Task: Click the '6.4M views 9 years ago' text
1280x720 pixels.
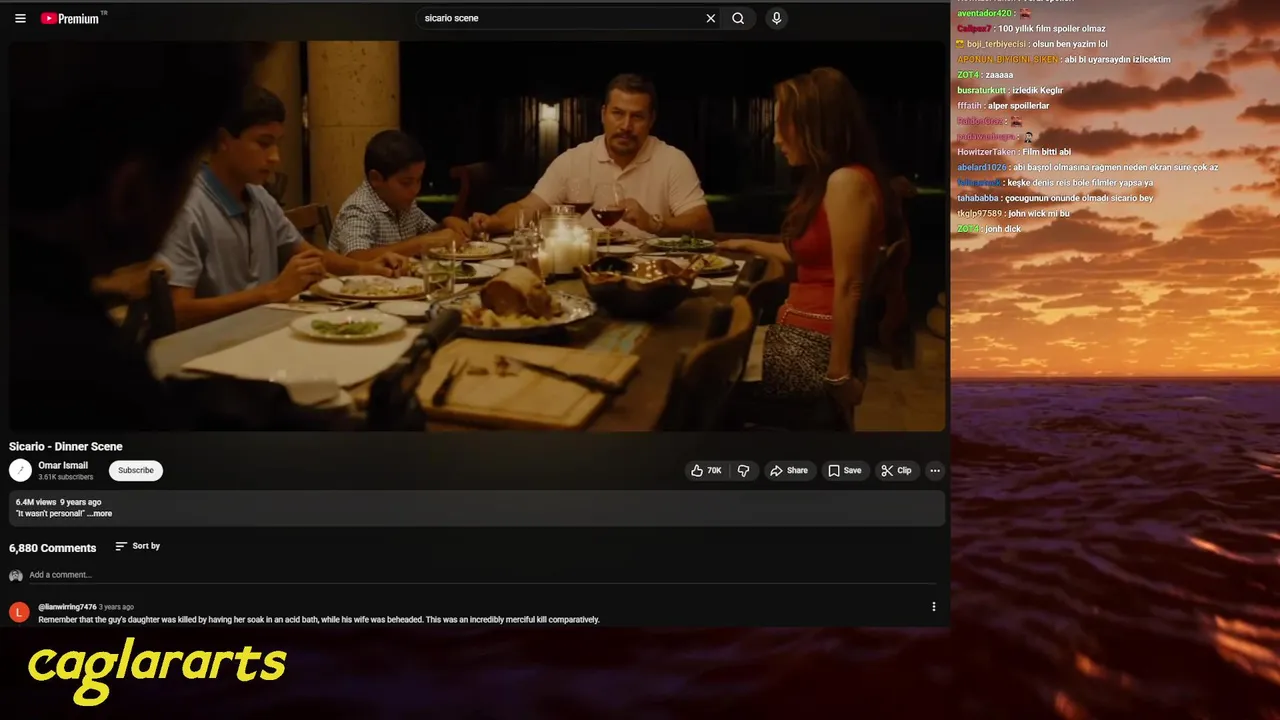Action: [58, 502]
